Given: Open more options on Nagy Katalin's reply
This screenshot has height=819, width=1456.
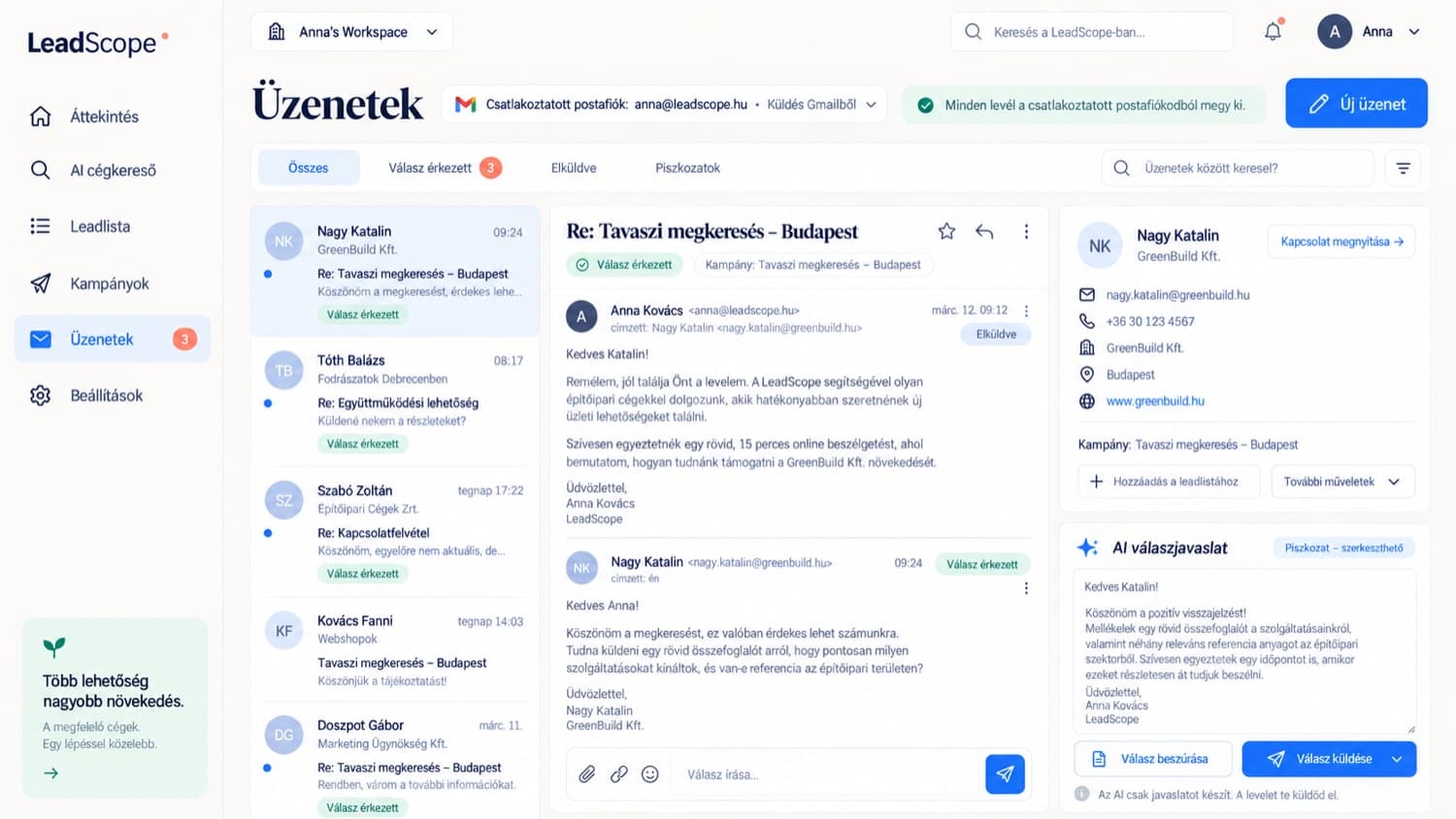Looking at the screenshot, I should [x=1026, y=588].
